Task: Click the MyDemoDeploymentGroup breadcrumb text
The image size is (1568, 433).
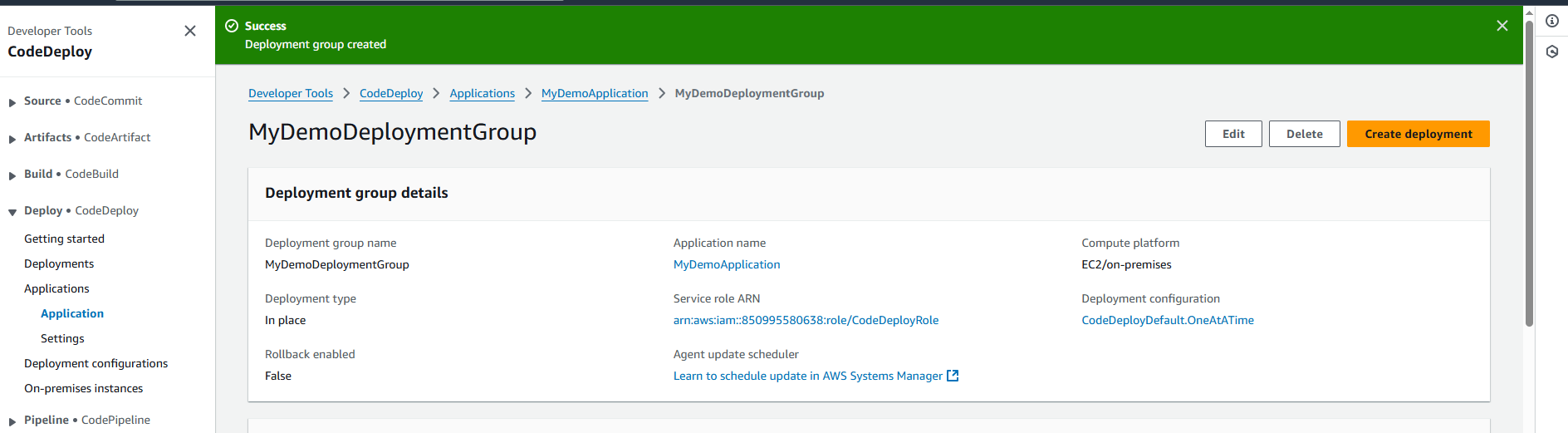Action: coord(749,93)
